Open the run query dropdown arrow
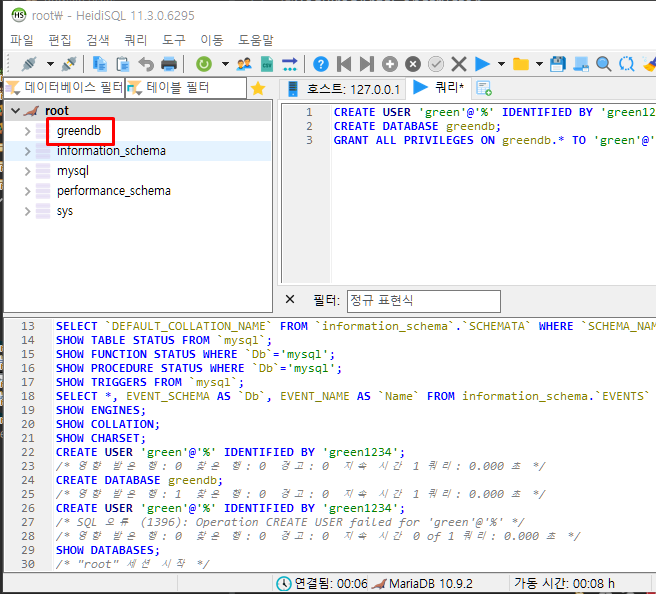The height and width of the screenshot is (594, 656). (x=501, y=64)
